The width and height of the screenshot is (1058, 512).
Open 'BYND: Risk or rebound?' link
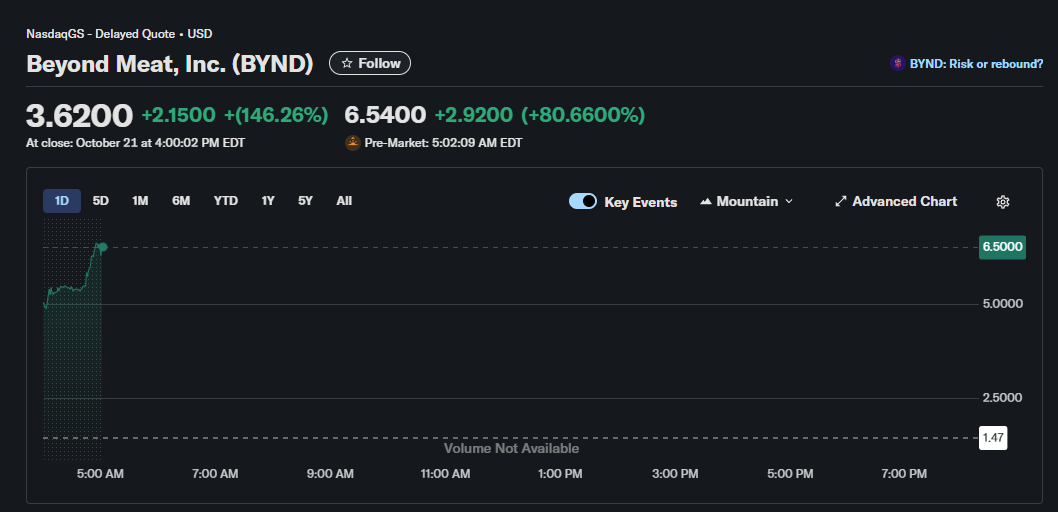point(976,63)
